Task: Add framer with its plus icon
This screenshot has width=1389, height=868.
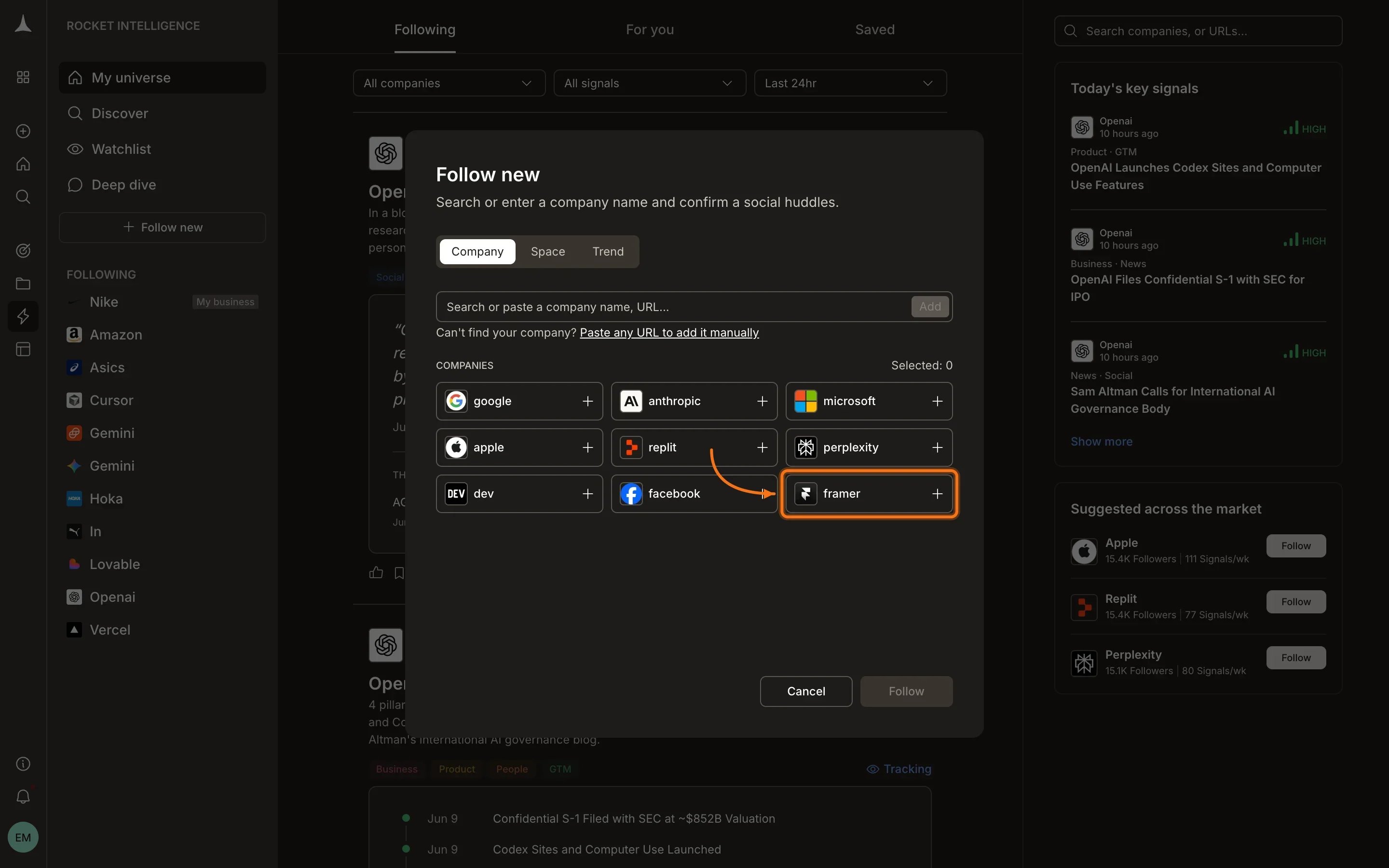Action: pos(937,494)
